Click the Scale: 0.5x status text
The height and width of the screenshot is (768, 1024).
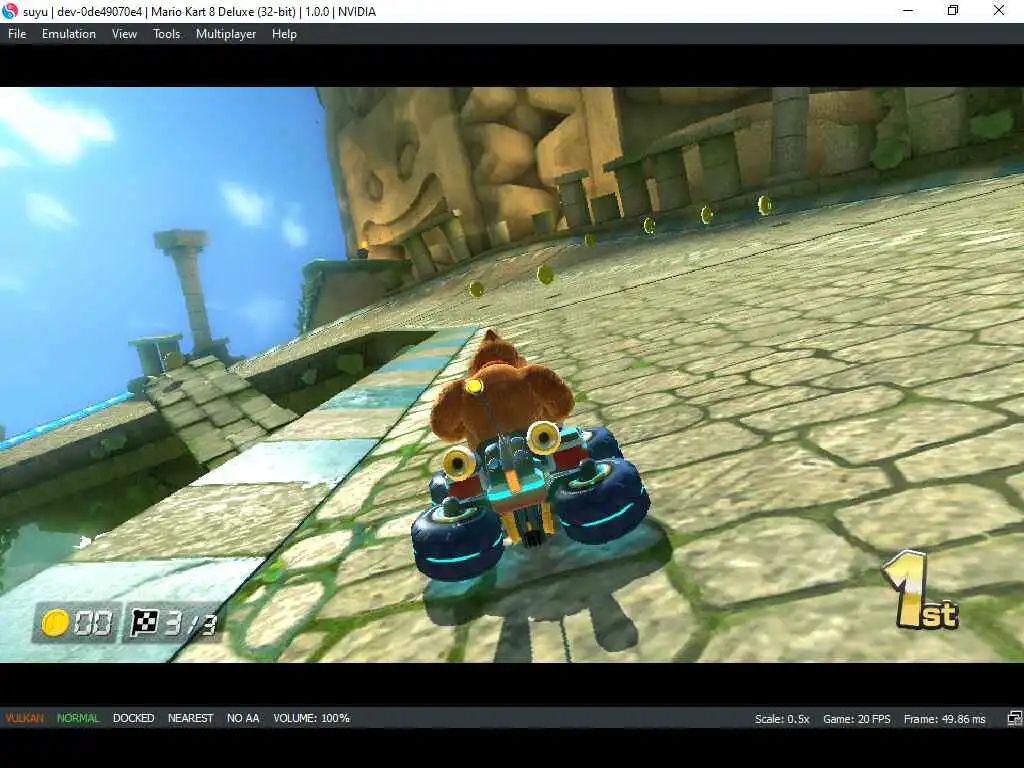(782, 719)
